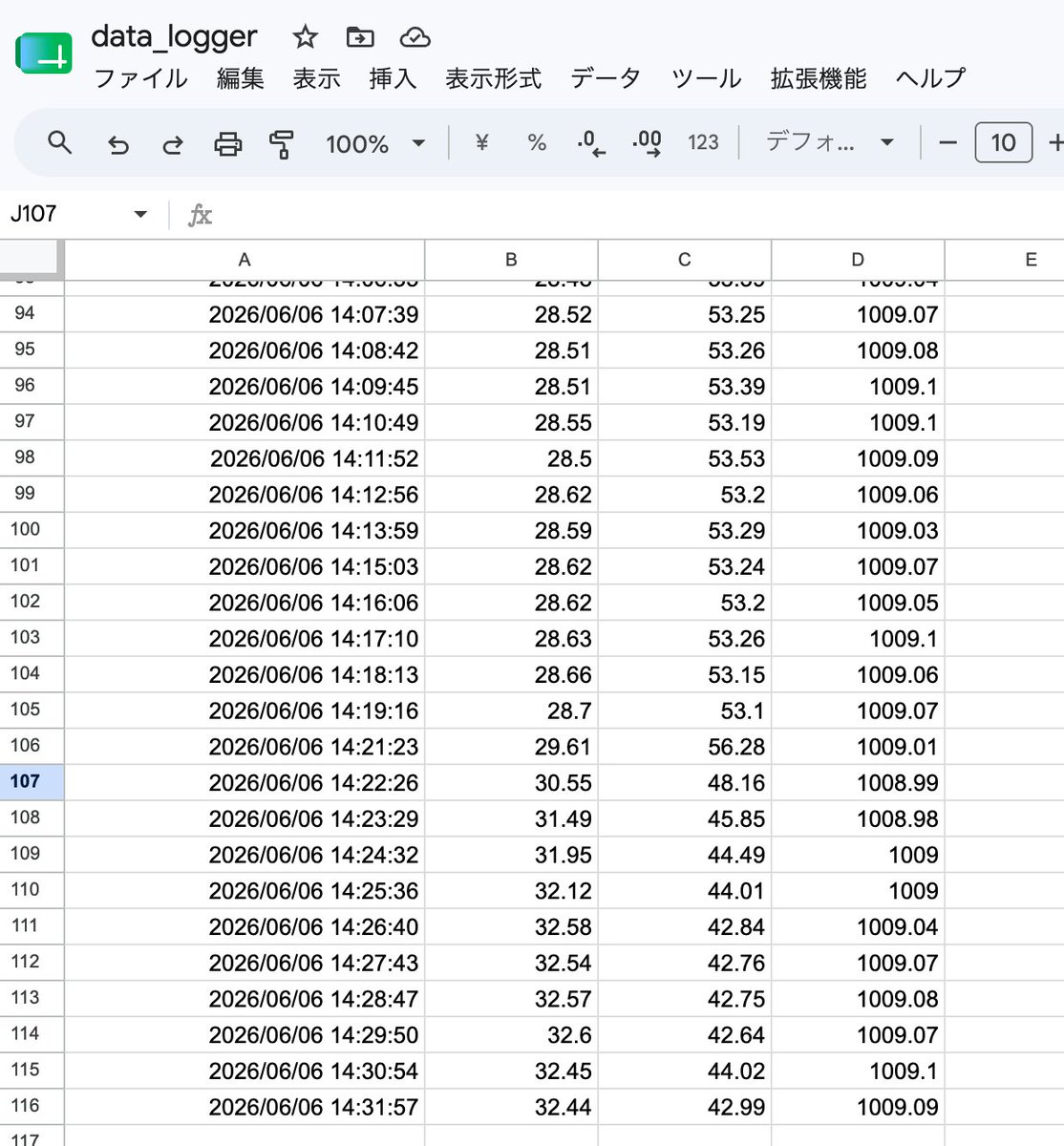
Task: Select cell with value 1008.98
Action: click(858, 818)
